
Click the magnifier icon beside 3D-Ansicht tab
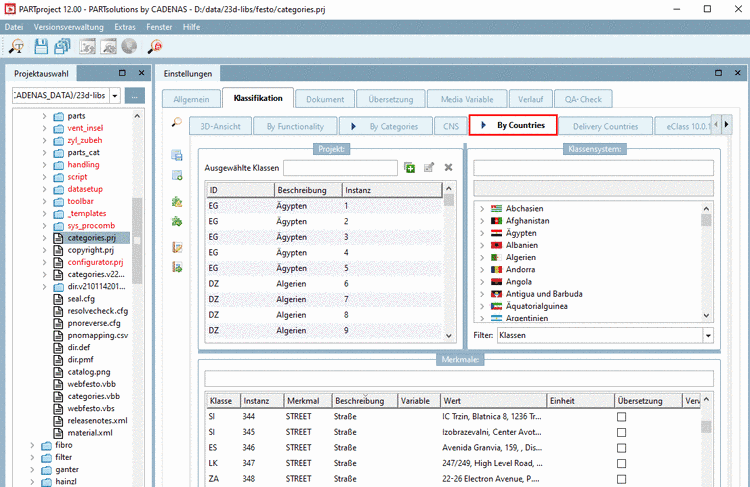pyautogui.click(x=177, y=124)
